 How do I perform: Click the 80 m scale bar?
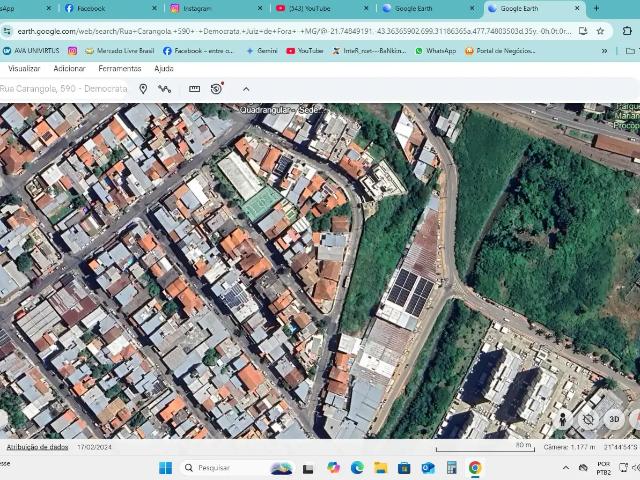coord(485,447)
